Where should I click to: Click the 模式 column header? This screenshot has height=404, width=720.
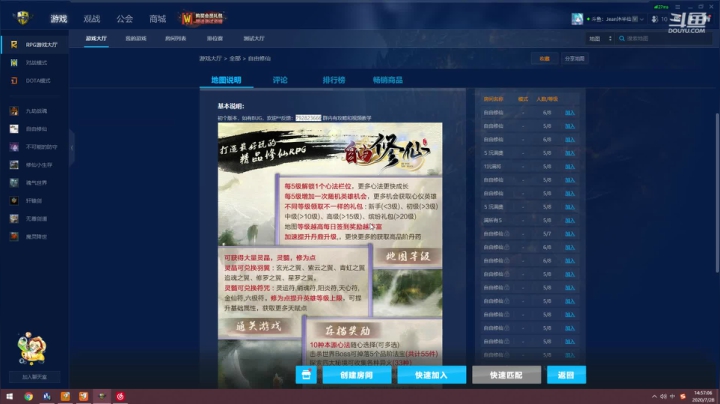point(523,99)
